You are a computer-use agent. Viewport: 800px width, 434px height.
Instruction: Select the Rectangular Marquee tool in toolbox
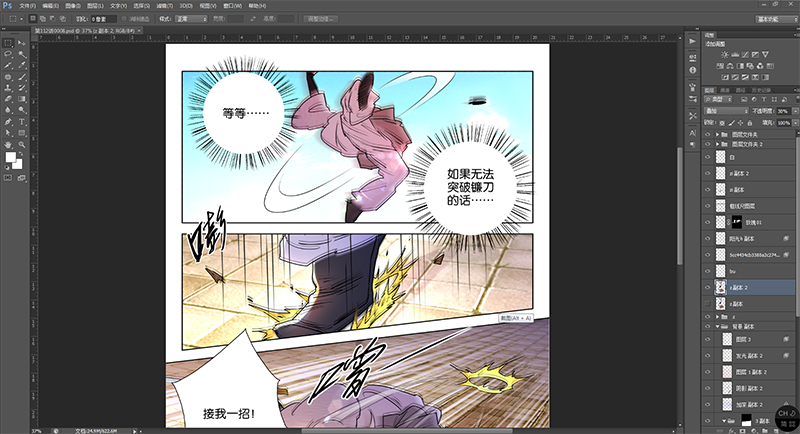click(x=8, y=43)
